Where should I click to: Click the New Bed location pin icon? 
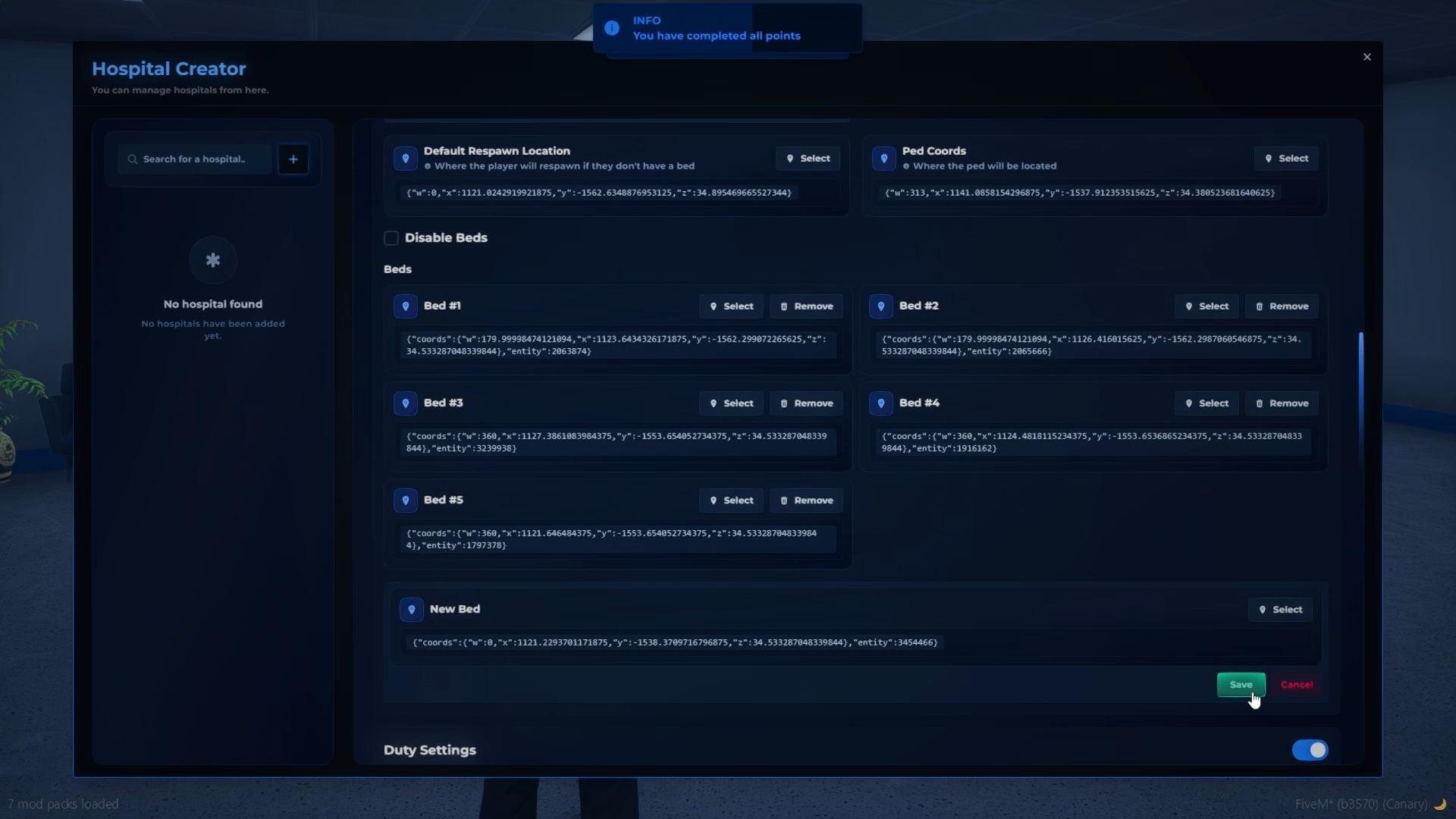(x=412, y=610)
